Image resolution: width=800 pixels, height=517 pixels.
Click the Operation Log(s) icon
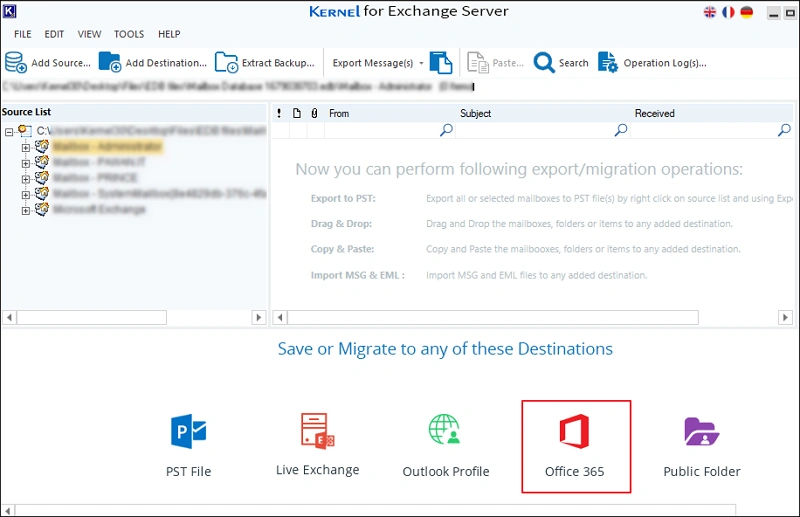(x=608, y=62)
